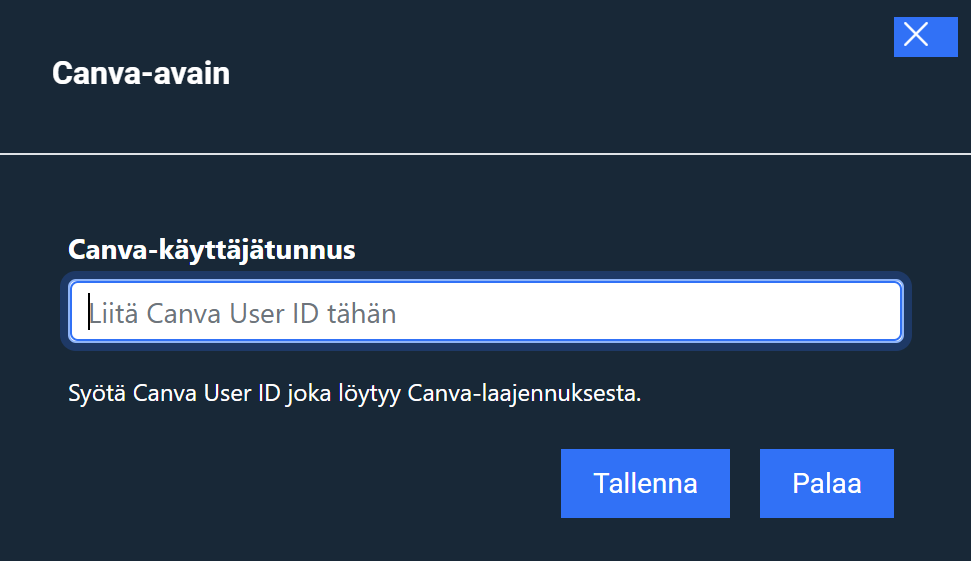The image size is (971, 561).
Task: Click the right end of the ID field
Action: (x=885, y=312)
